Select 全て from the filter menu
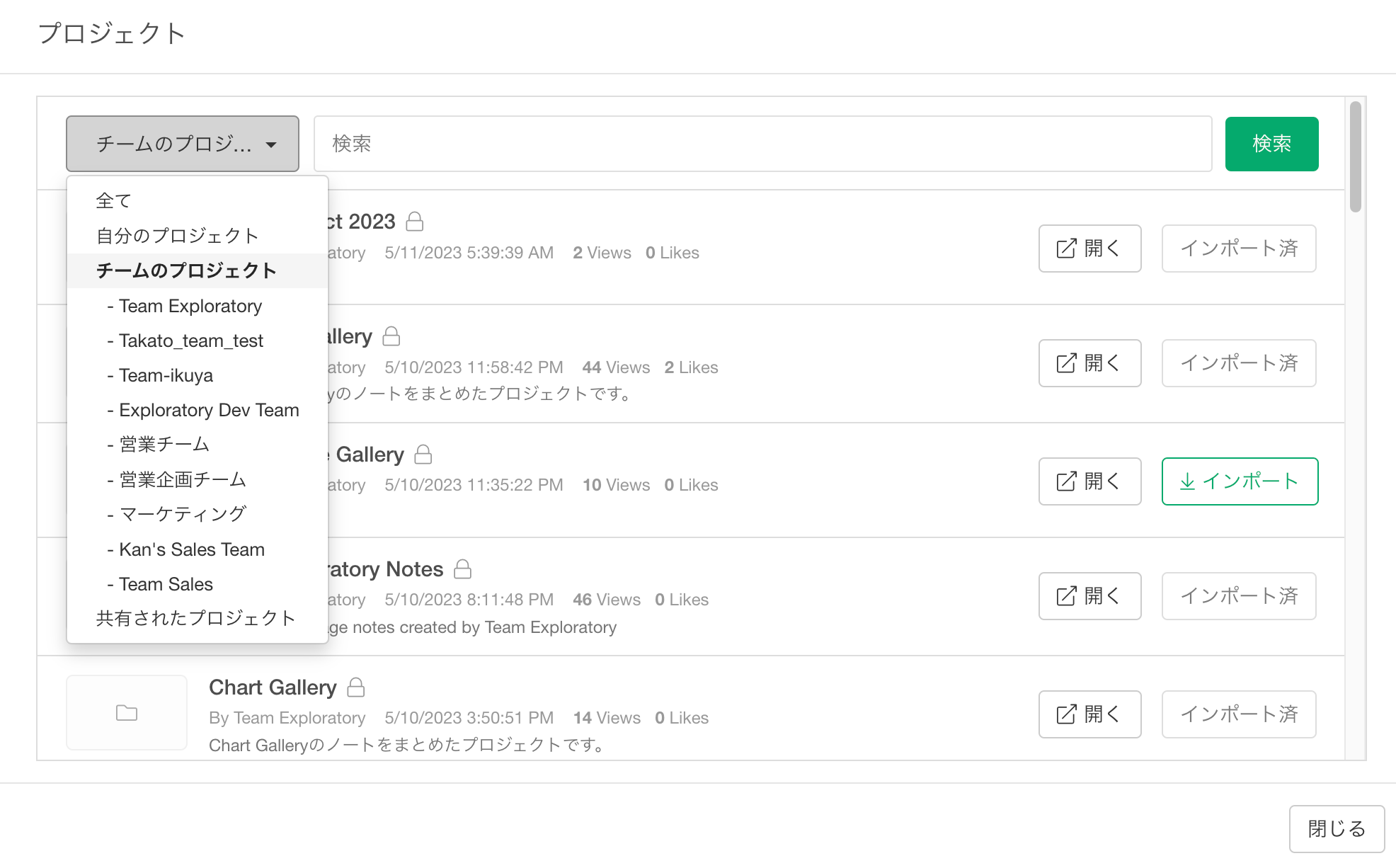 pos(114,201)
